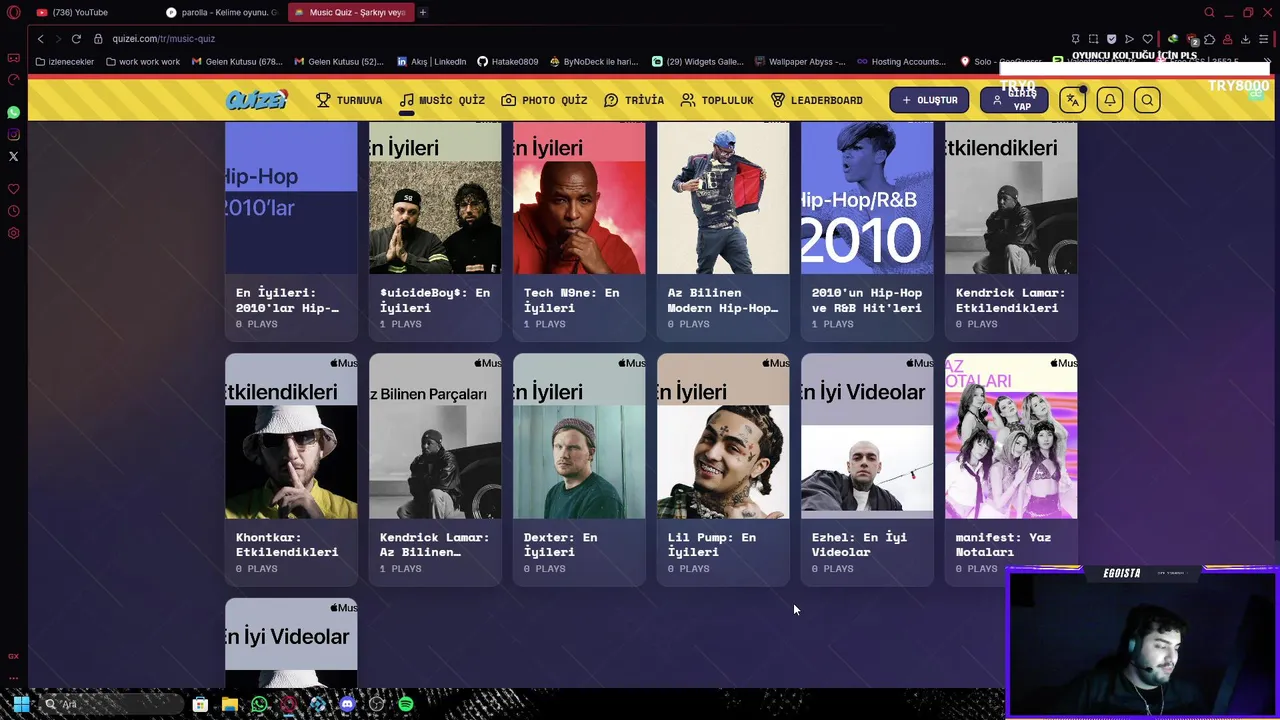This screenshot has width=1280, height=720.
Task: Open Trivia navigation item
Action: coord(634,100)
